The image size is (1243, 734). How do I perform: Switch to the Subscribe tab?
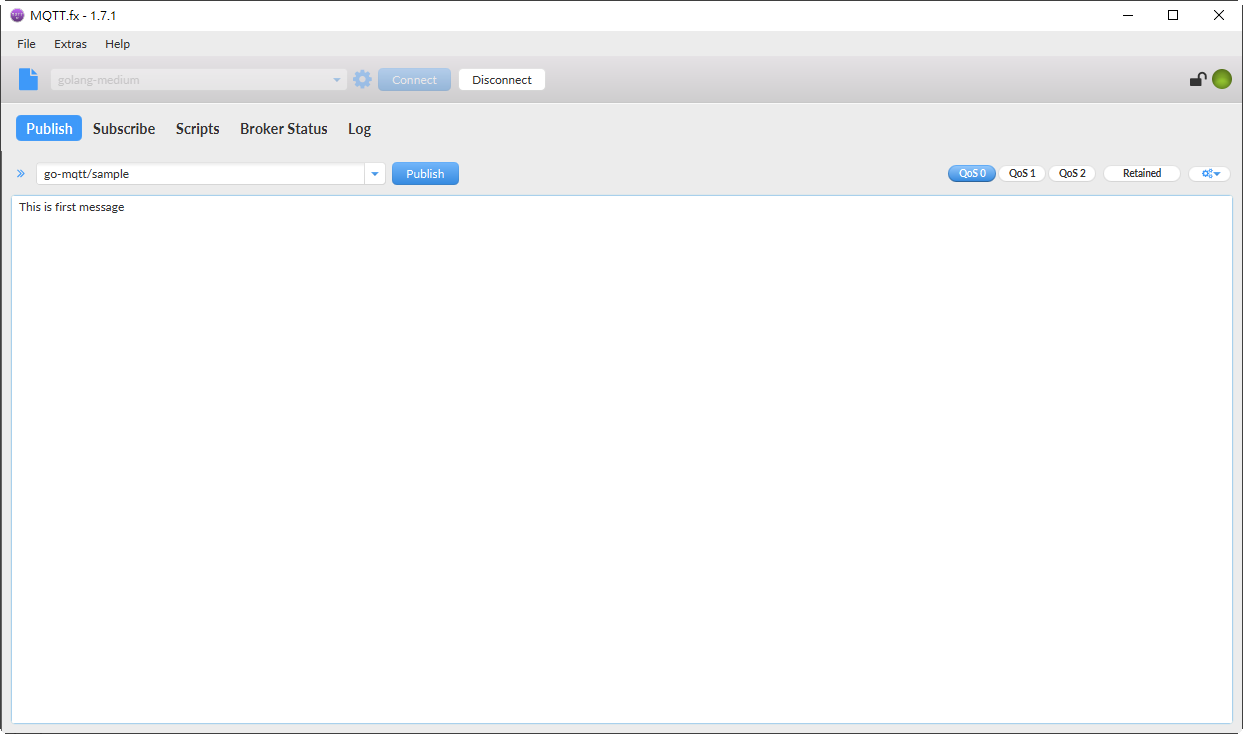tap(124, 129)
